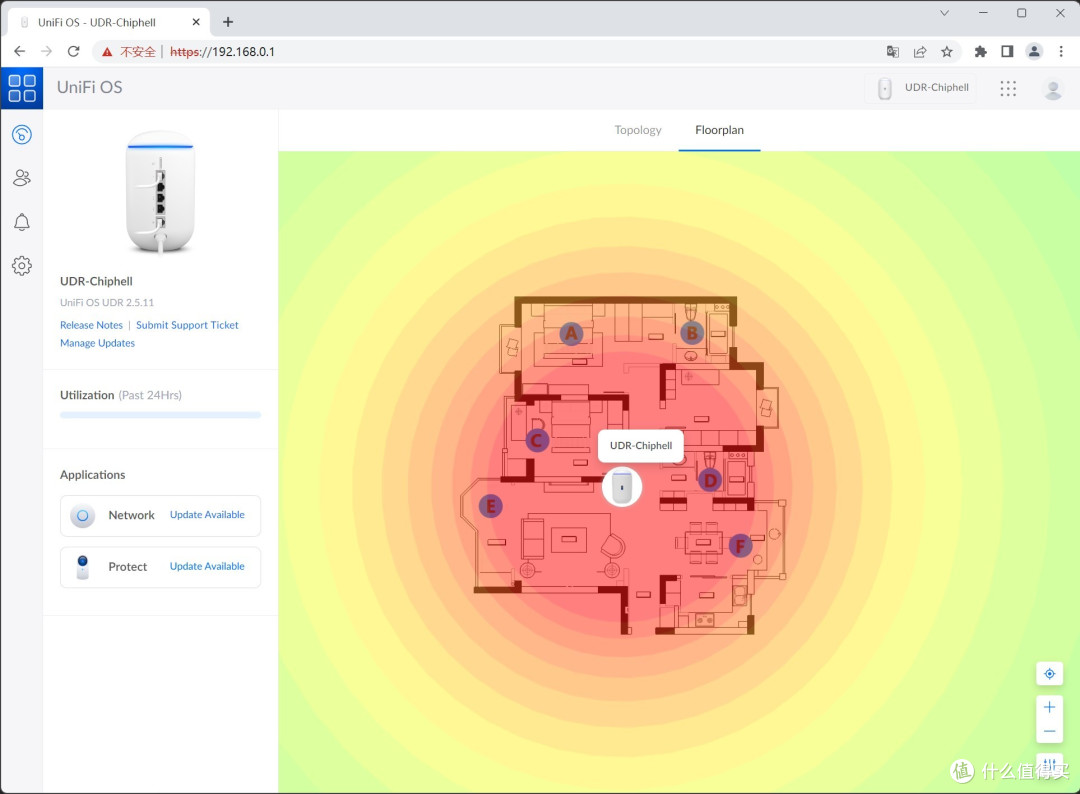Viewport: 1080px width, 794px height.
Task: Switch to the Topology tab
Action: click(638, 130)
